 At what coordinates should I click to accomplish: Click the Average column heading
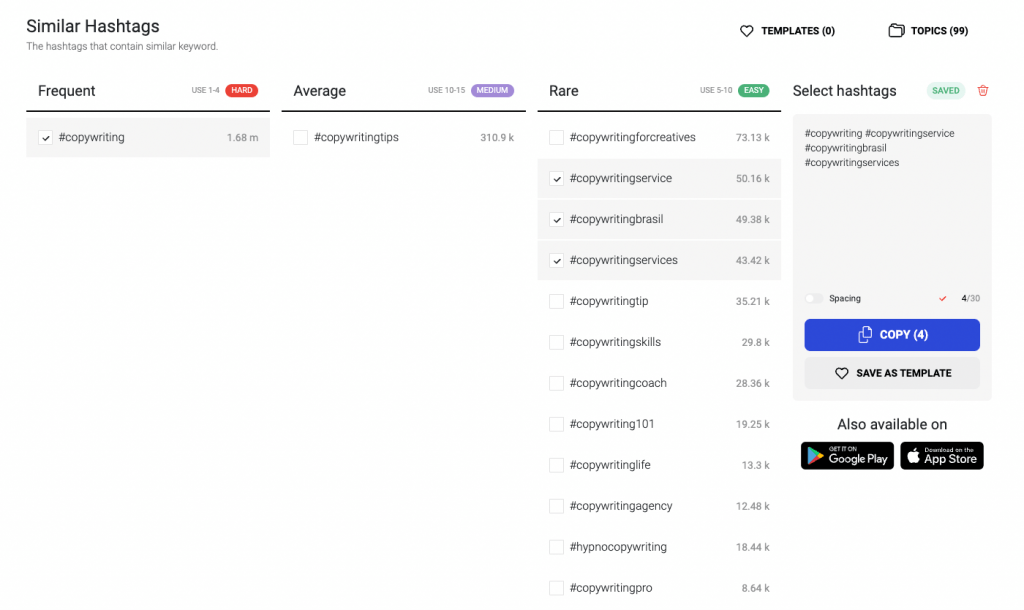319,91
